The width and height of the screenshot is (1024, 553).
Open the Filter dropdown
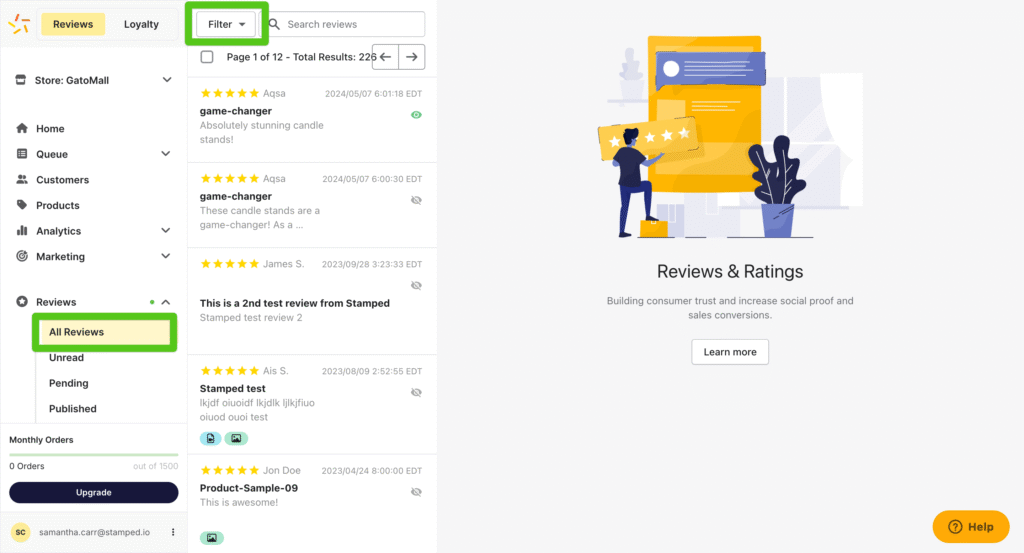(x=226, y=24)
